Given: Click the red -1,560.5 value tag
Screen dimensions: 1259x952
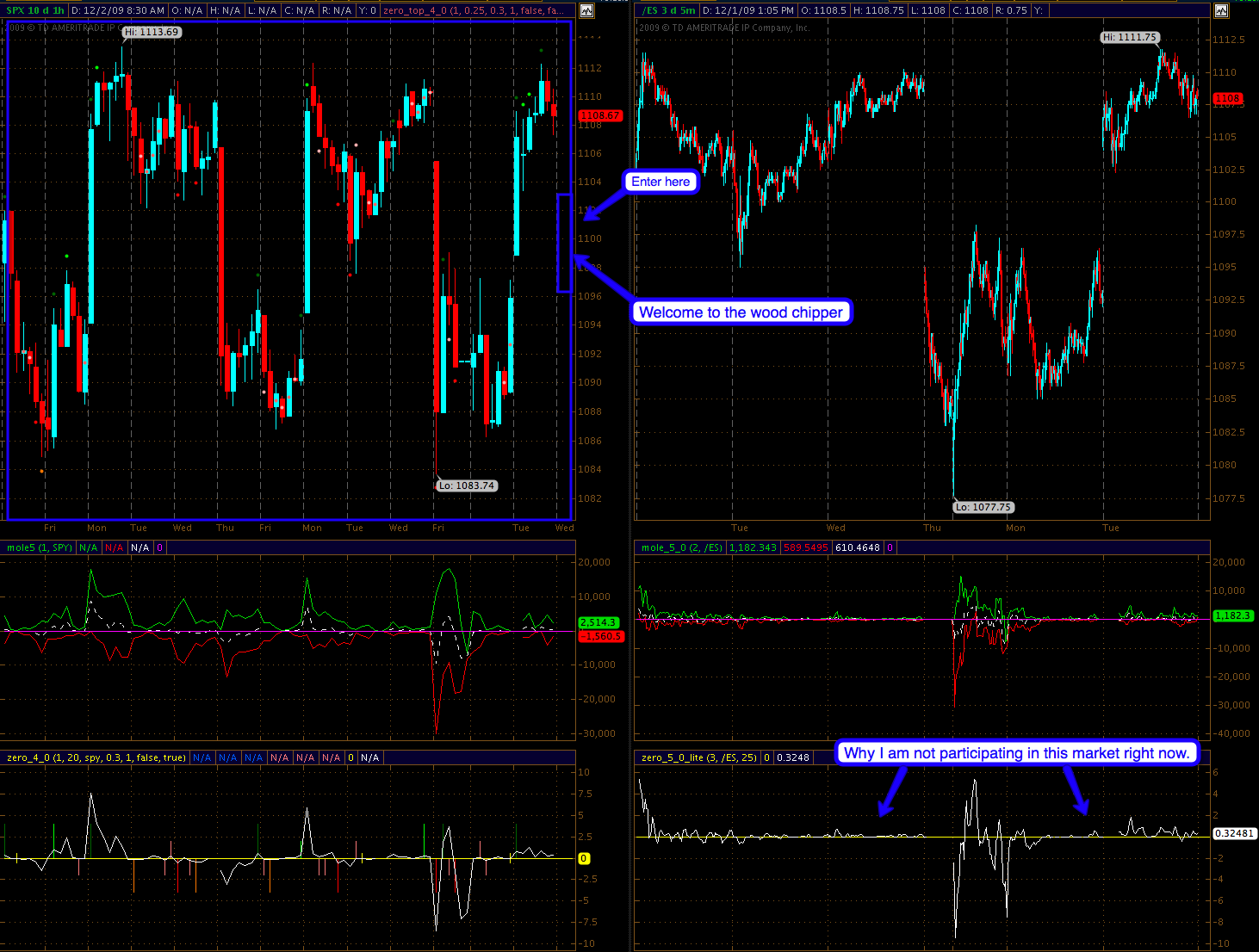Looking at the screenshot, I should (x=598, y=636).
